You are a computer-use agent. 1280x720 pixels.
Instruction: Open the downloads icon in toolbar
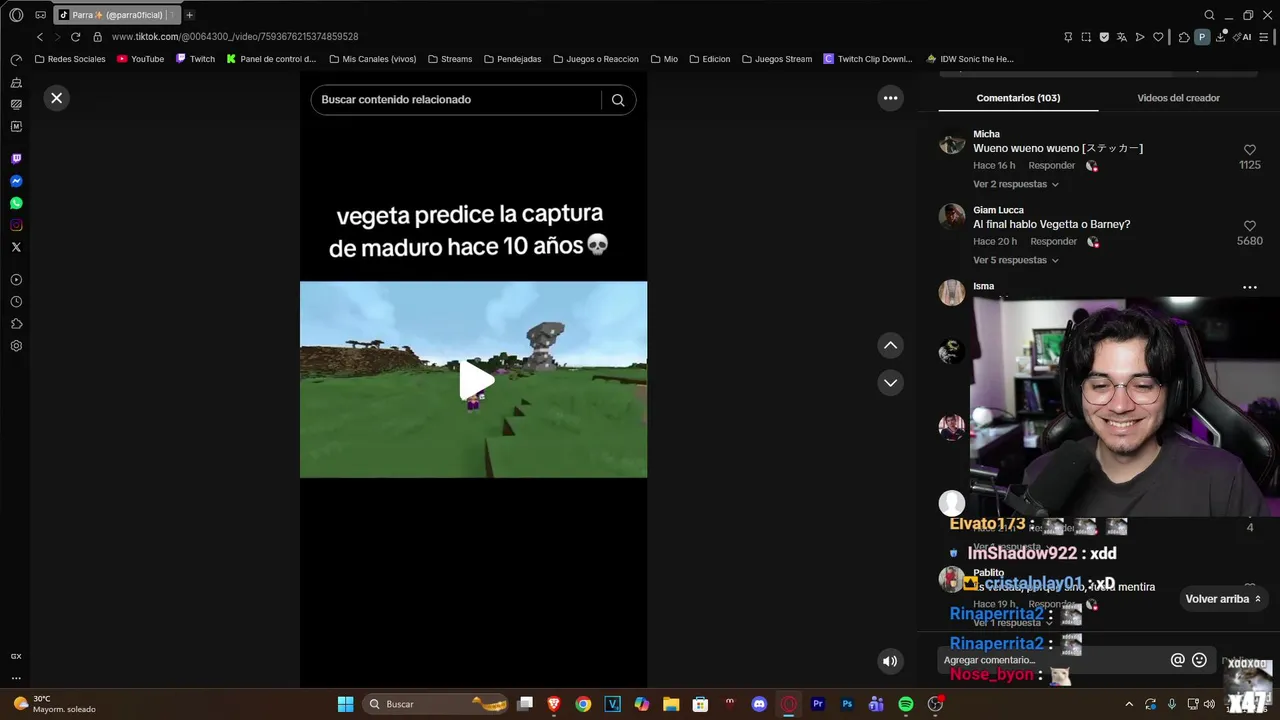coord(1221,37)
